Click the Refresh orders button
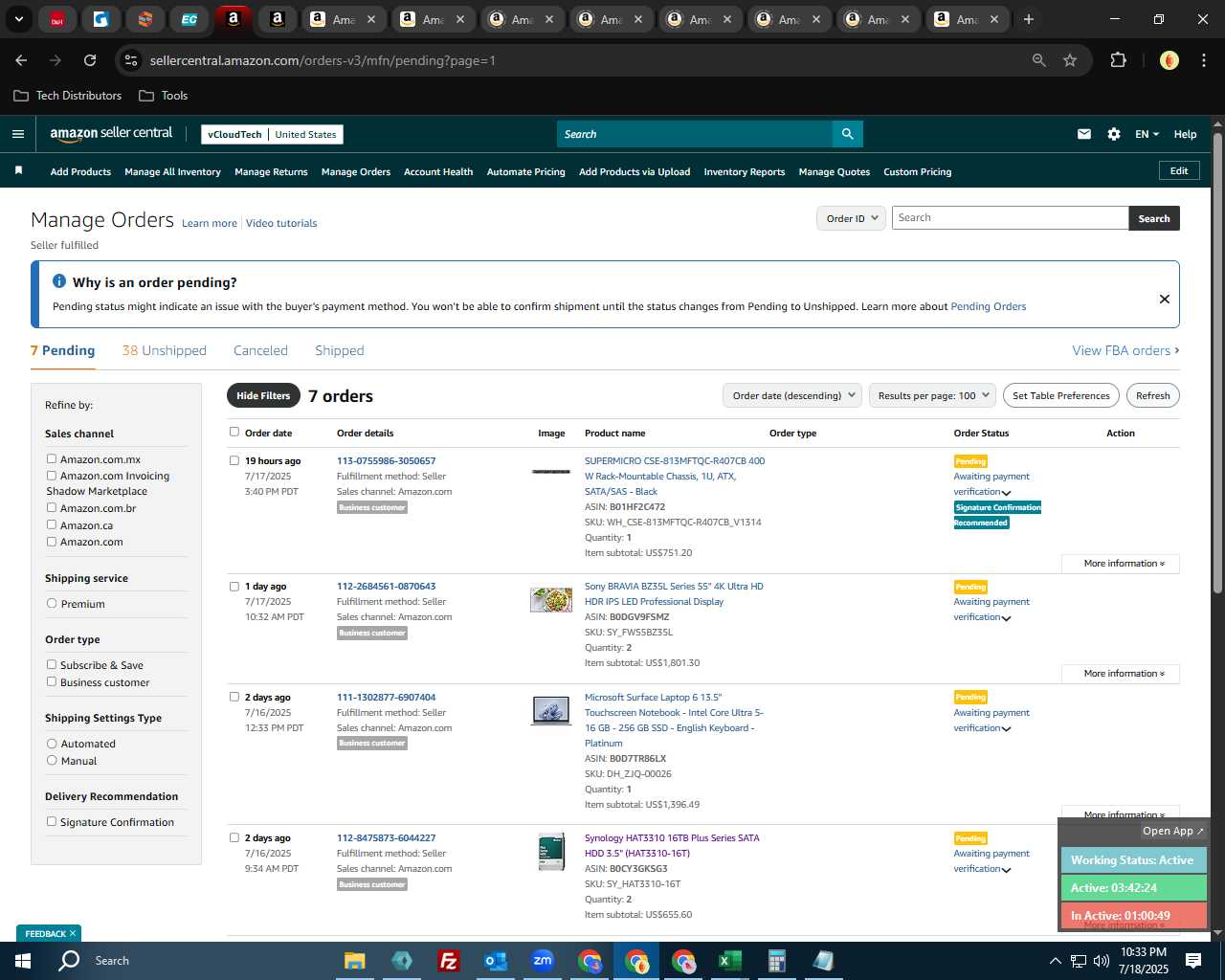1225x980 pixels. click(1153, 395)
